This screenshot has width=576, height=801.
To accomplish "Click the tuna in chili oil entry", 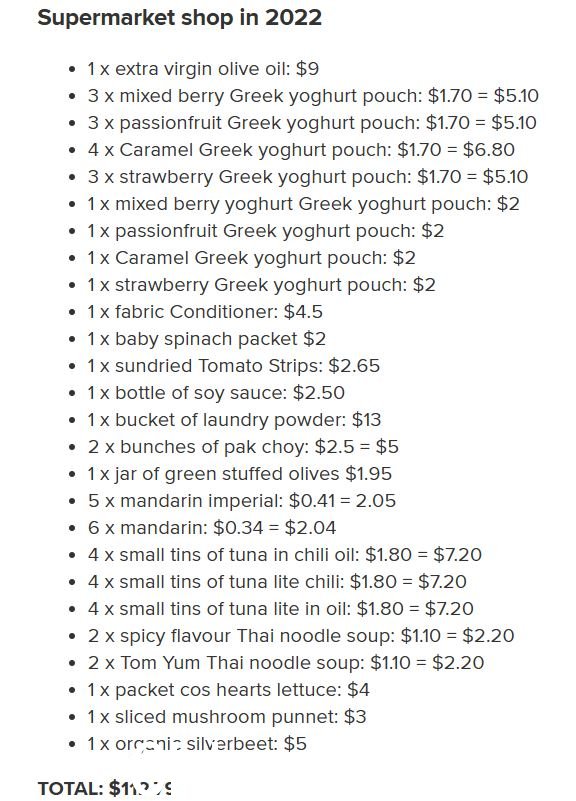I will [284, 555].
